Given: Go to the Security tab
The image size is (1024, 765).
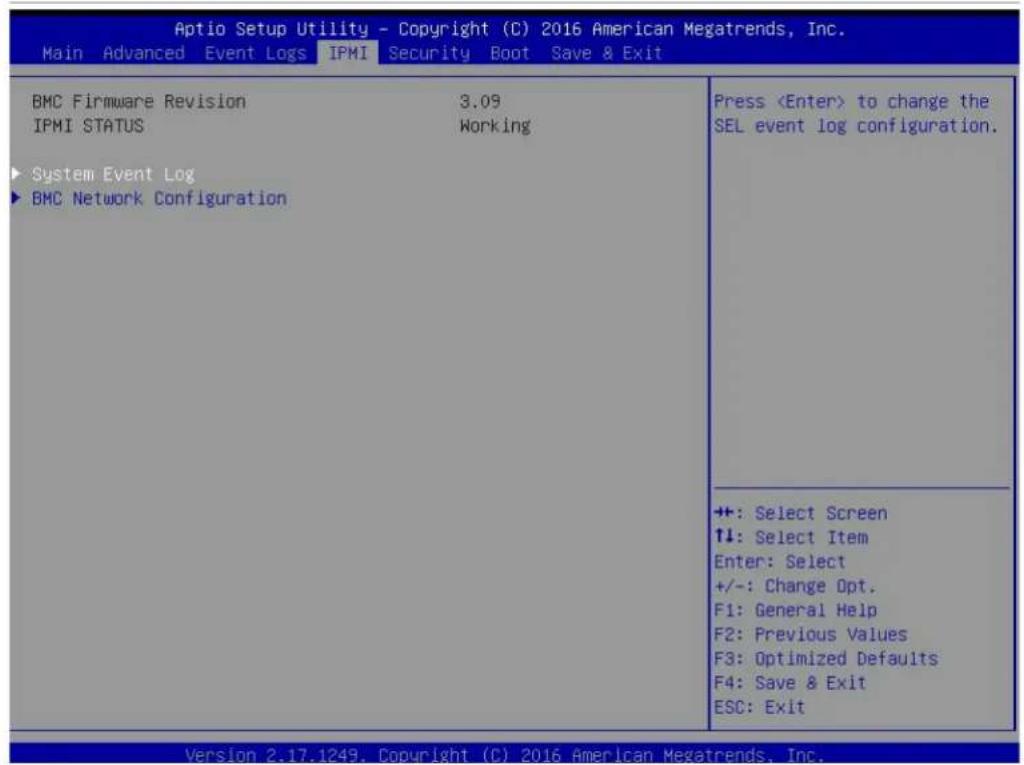Looking at the screenshot, I should (429, 53).
